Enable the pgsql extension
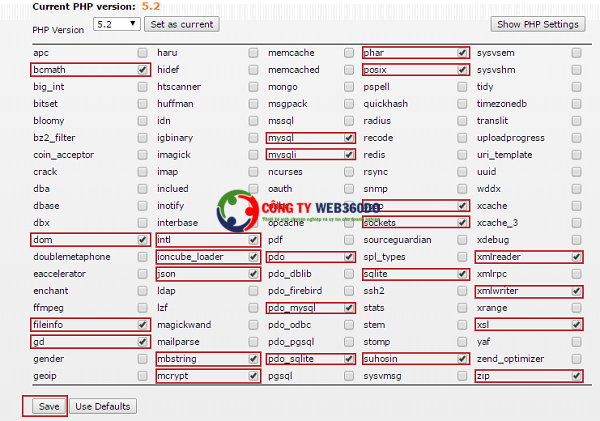 [349, 376]
